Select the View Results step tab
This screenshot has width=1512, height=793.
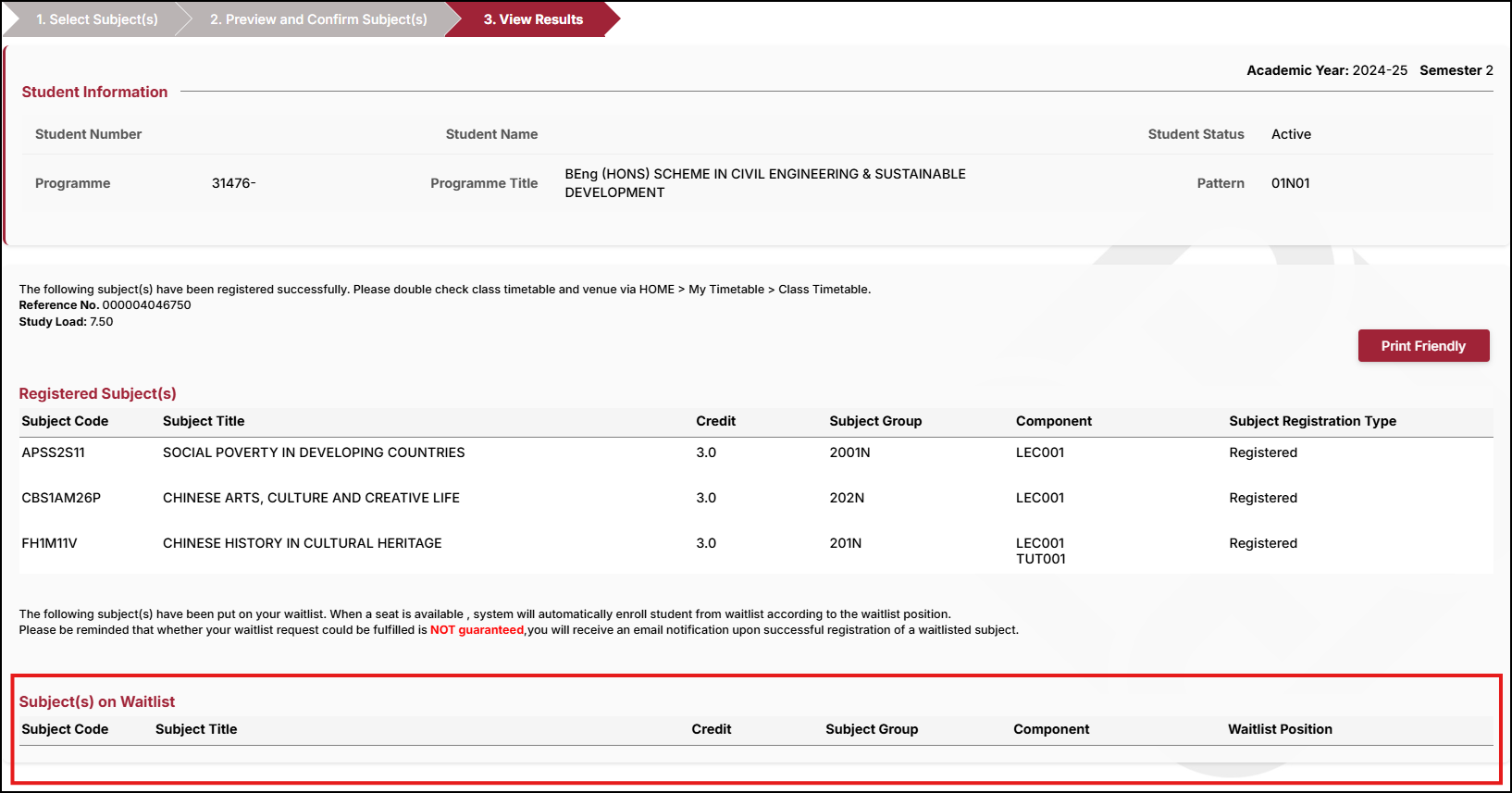[532, 19]
